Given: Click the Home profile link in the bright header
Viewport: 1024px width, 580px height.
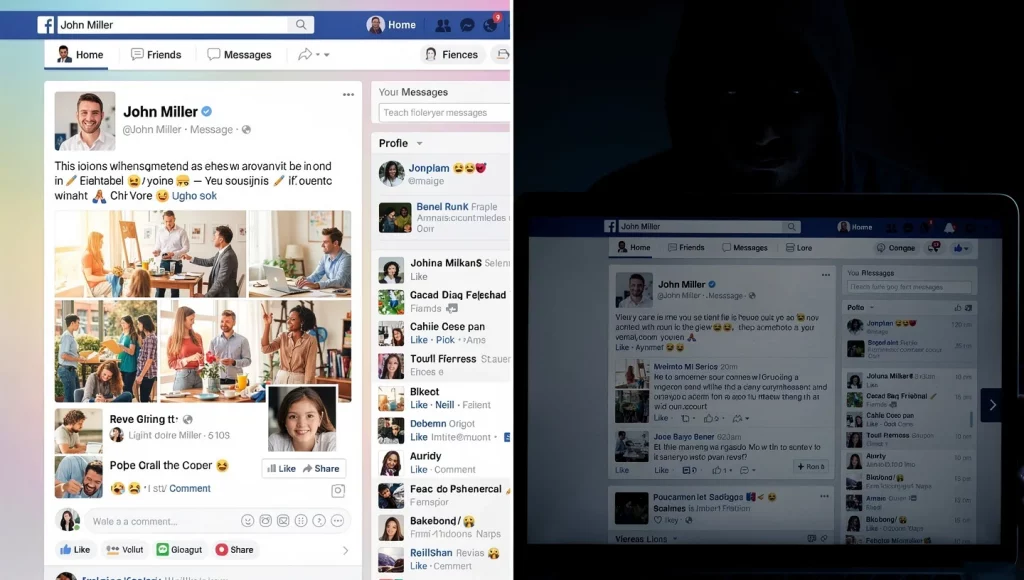Looking at the screenshot, I should click(x=391, y=25).
